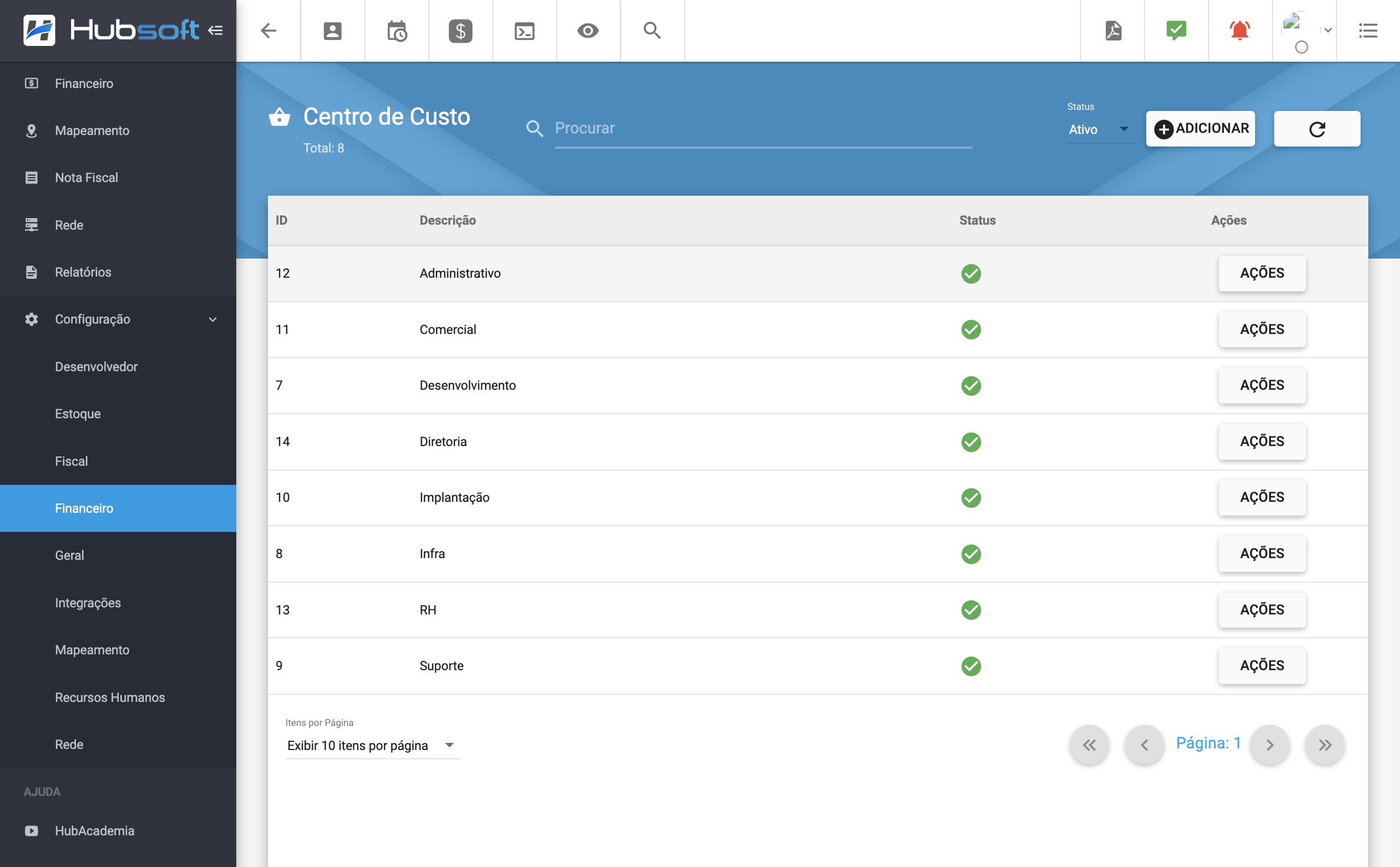The image size is (1400, 867).
Task: Open the PDF document icon in the top bar
Action: tap(1113, 31)
